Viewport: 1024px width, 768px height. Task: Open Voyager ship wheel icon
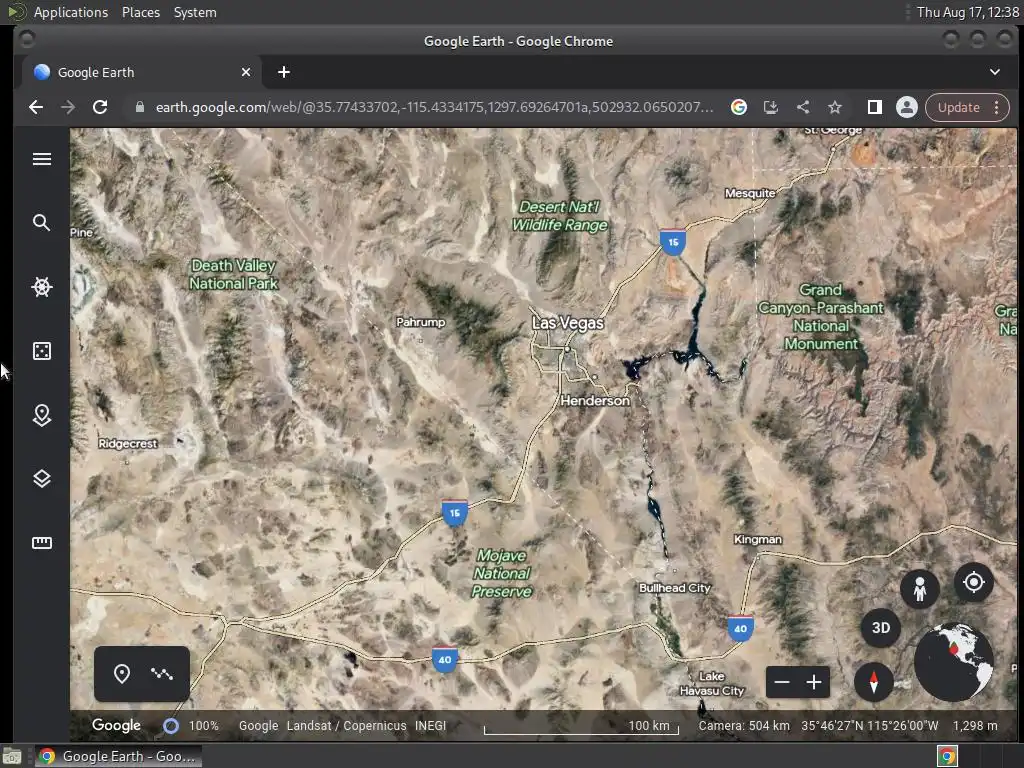pyautogui.click(x=42, y=287)
